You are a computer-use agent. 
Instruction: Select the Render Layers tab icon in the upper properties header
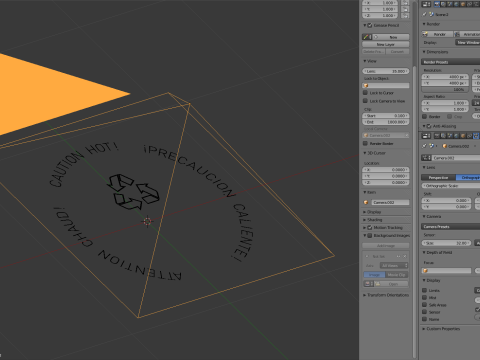[x=443, y=4]
